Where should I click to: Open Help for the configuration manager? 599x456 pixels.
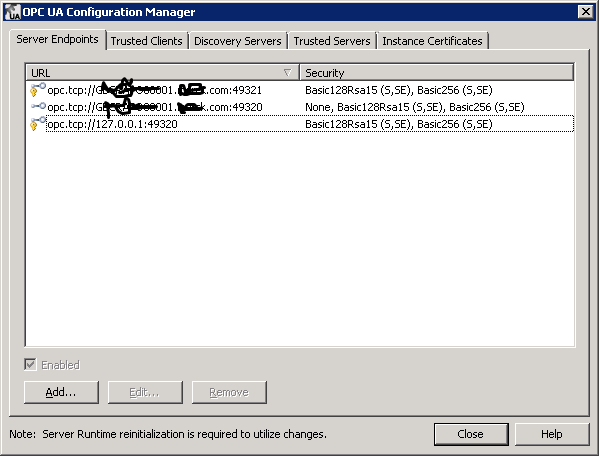[x=552, y=434]
